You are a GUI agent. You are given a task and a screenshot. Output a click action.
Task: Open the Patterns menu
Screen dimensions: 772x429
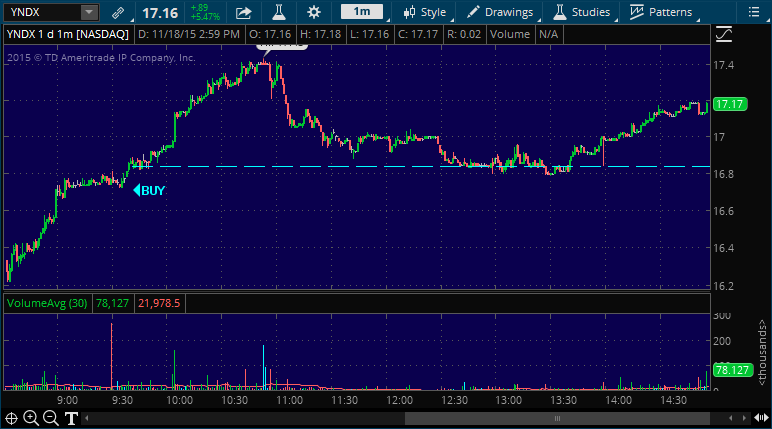tap(661, 12)
